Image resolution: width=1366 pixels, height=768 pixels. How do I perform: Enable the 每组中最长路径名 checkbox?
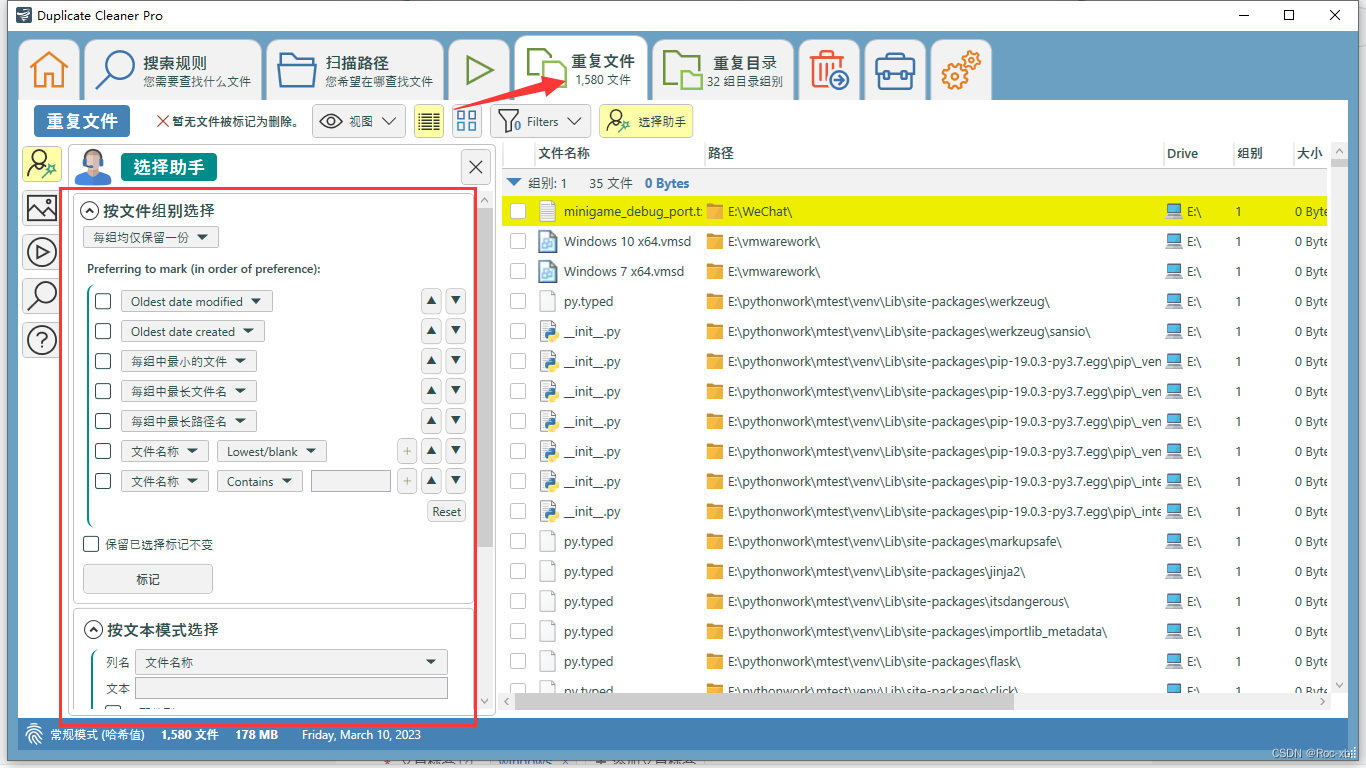click(x=103, y=421)
